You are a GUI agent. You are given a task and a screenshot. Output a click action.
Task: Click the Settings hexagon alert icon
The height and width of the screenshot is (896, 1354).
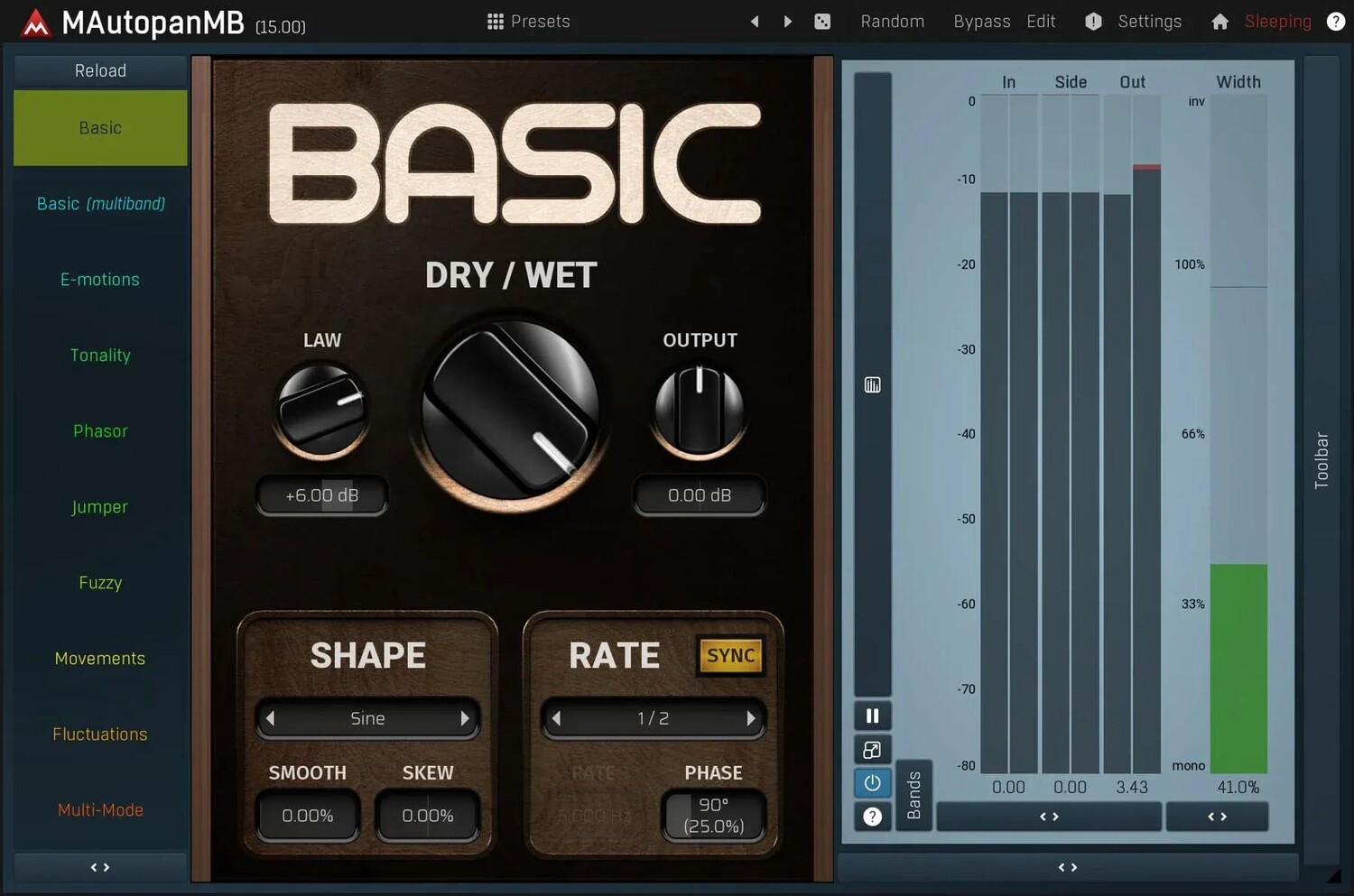click(x=1093, y=22)
